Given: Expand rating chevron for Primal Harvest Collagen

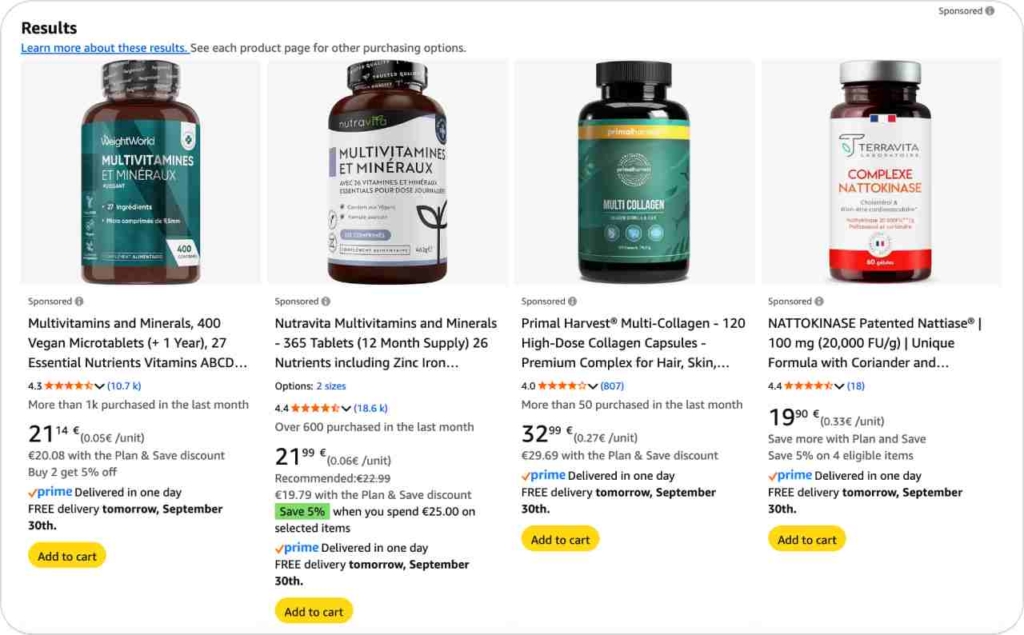Looking at the screenshot, I should point(594,386).
